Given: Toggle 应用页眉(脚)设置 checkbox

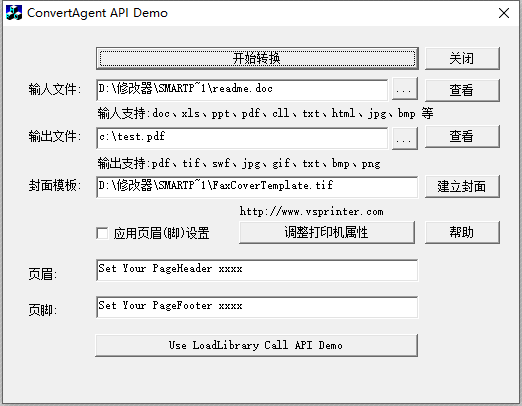Looking at the screenshot, I should pos(102,233).
